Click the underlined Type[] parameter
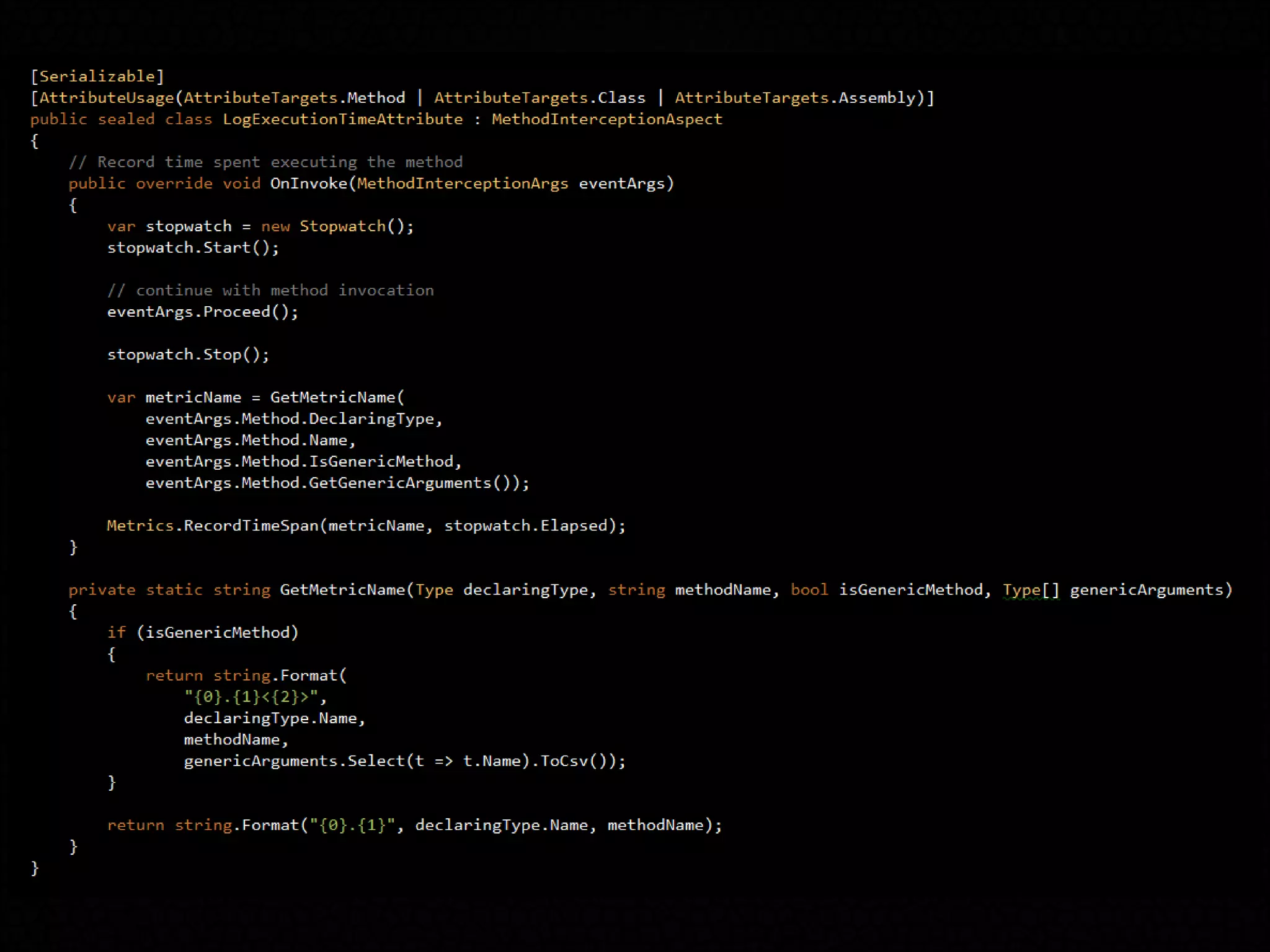The image size is (1270, 952). tap(1031, 590)
